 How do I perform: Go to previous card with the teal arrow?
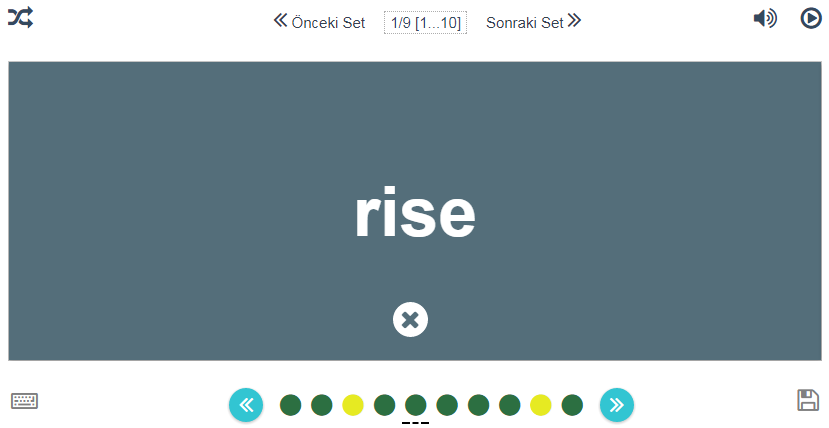click(x=246, y=405)
